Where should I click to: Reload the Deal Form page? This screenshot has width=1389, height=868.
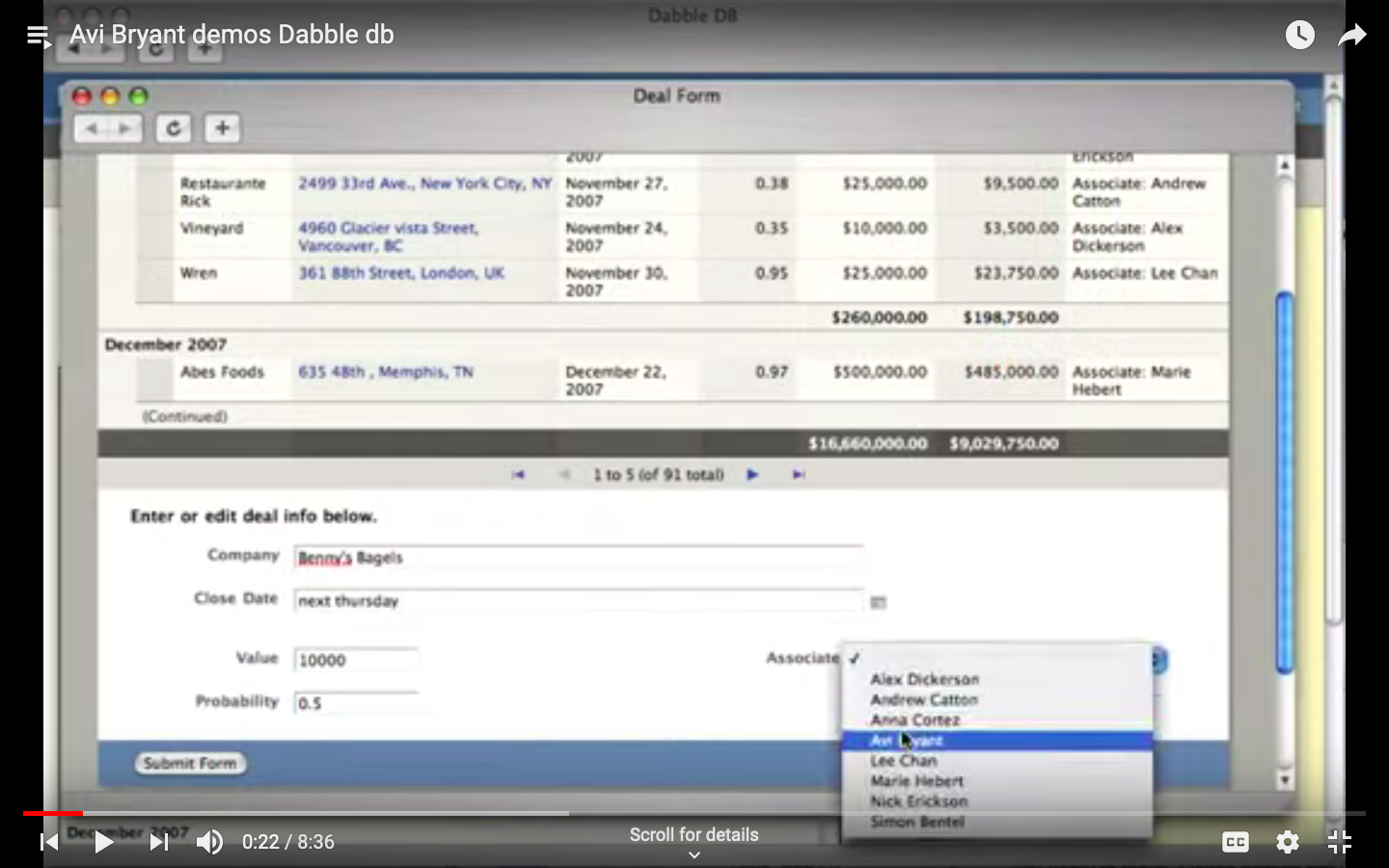[174, 128]
